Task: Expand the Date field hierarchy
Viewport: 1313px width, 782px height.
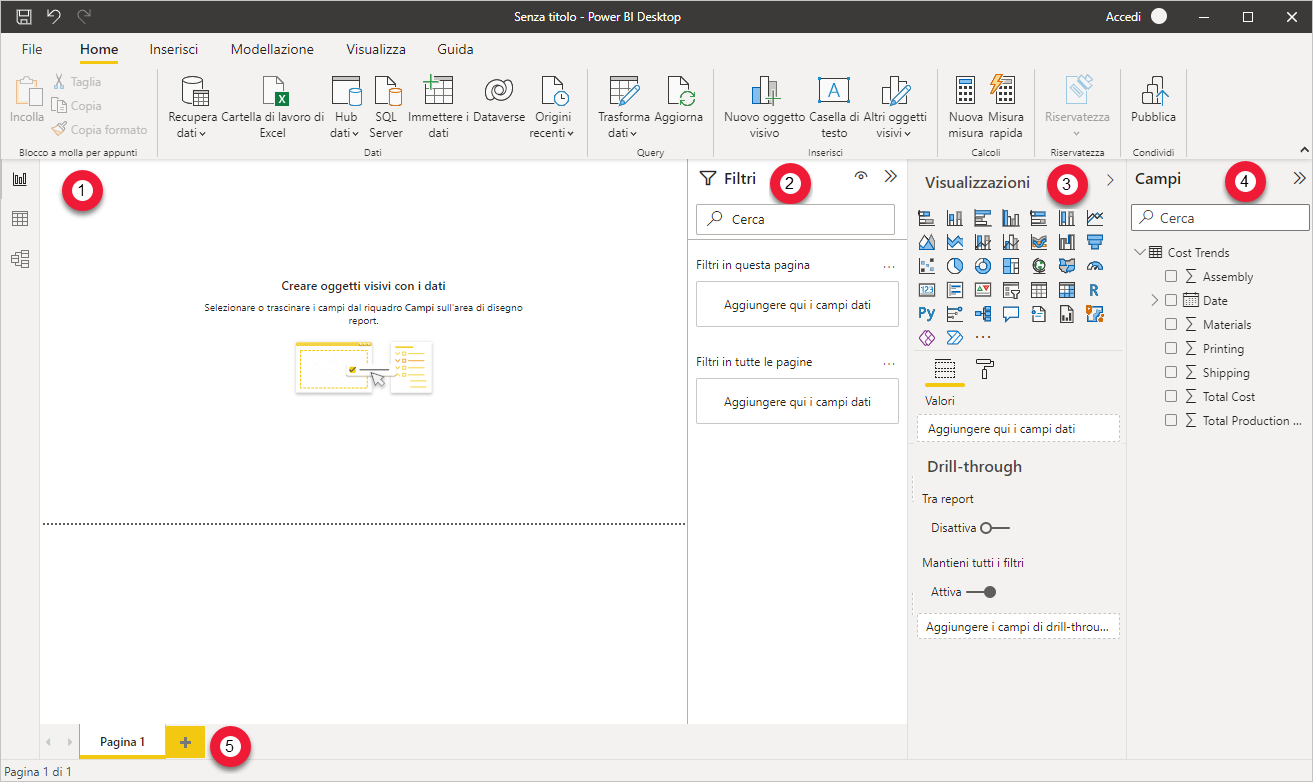Action: coord(1154,301)
